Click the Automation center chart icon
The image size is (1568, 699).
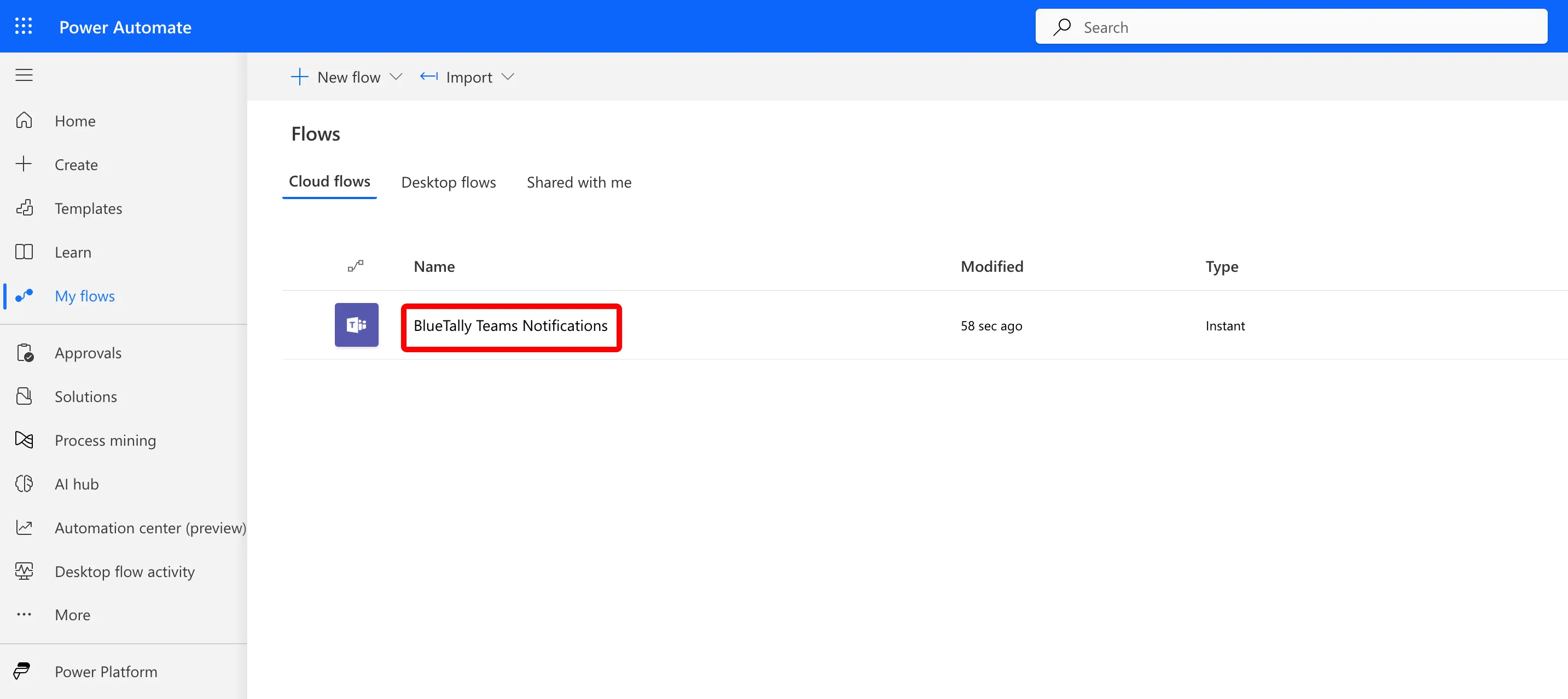pyautogui.click(x=24, y=527)
